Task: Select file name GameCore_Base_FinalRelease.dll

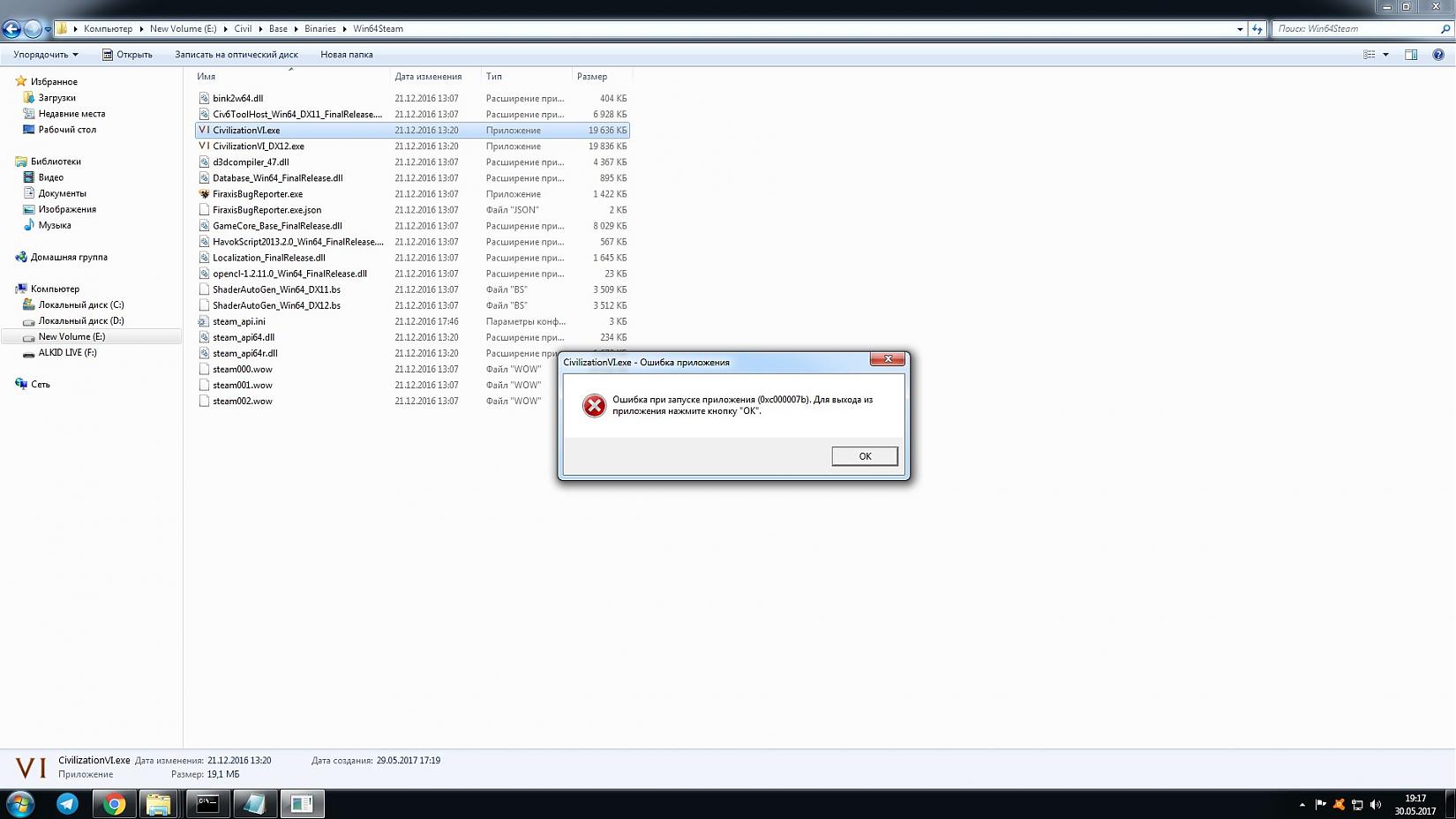Action: tap(277, 226)
